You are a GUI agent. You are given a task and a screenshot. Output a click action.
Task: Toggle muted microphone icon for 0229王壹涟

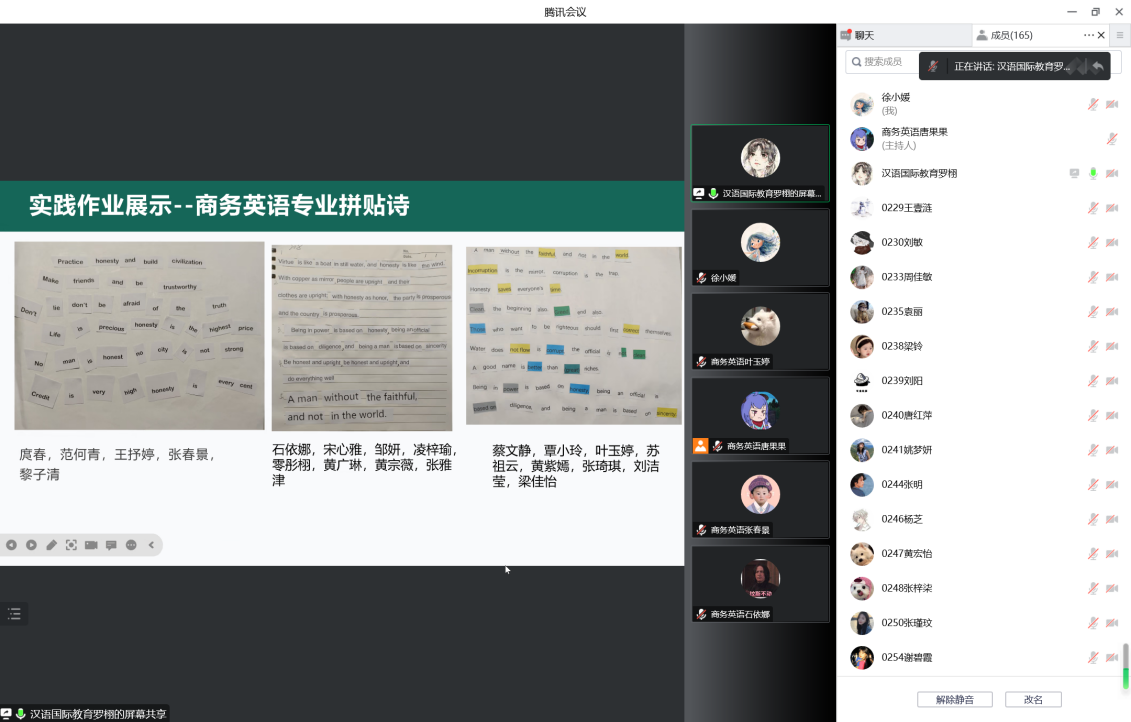click(x=1093, y=208)
